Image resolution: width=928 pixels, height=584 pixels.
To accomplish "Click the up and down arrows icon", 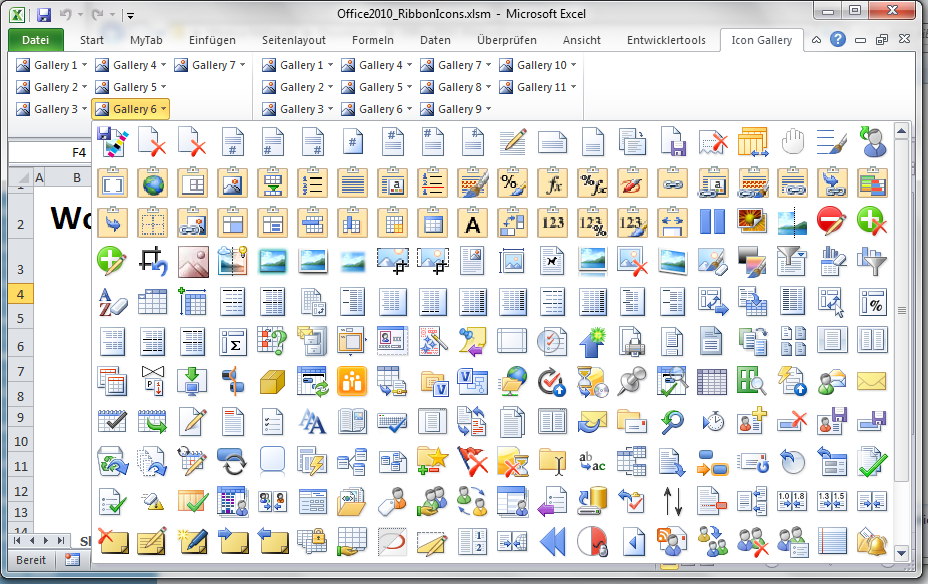I will tap(672, 500).
